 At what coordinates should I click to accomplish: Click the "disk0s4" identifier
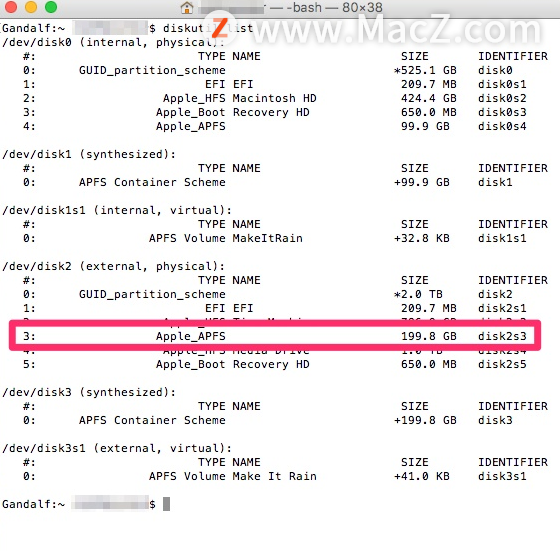point(502,126)
